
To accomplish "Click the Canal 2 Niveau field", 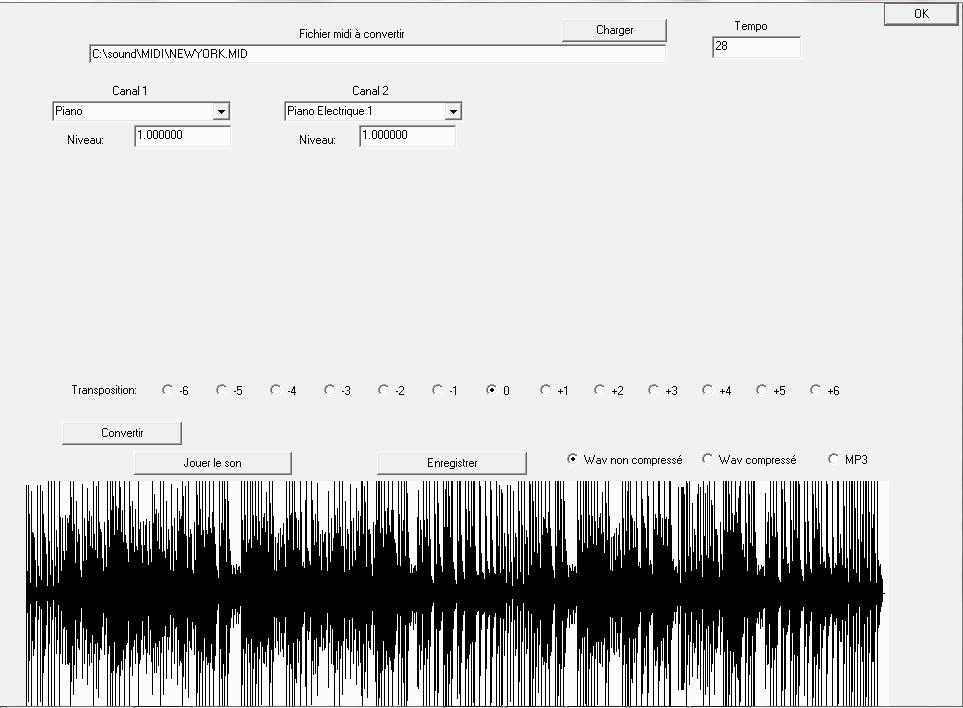I will point(407,136).
